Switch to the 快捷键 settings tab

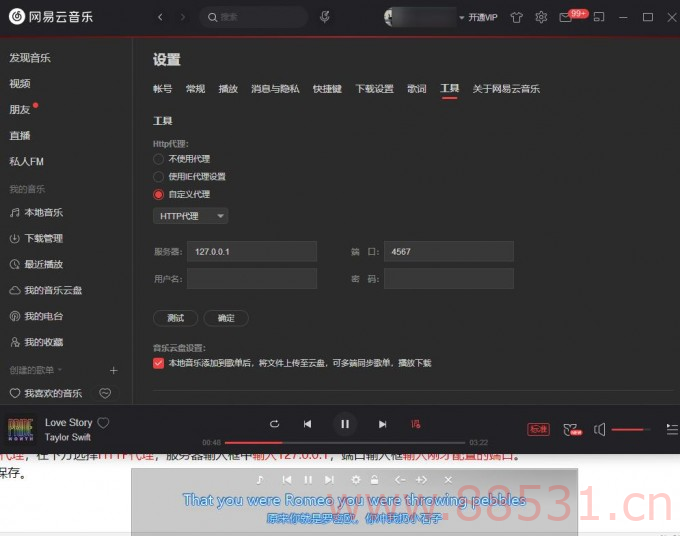click(x=327, y=89)
